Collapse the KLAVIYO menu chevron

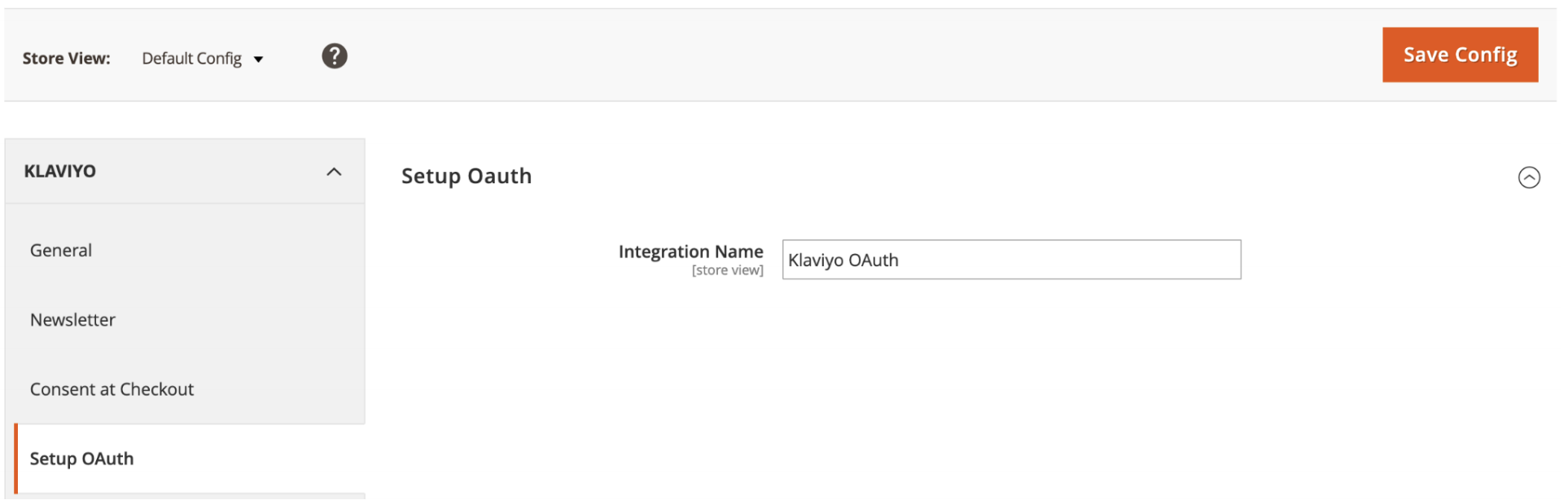point(334,172)
